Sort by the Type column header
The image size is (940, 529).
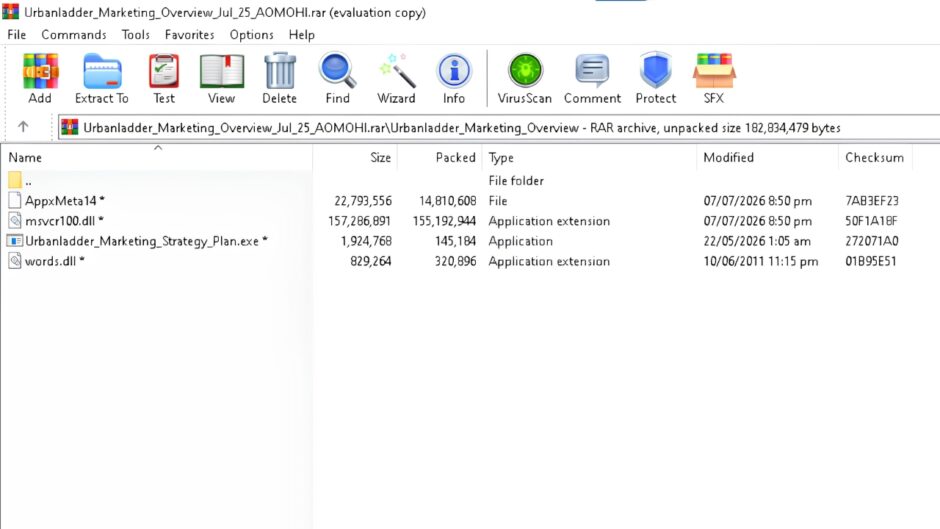point(501,157)
